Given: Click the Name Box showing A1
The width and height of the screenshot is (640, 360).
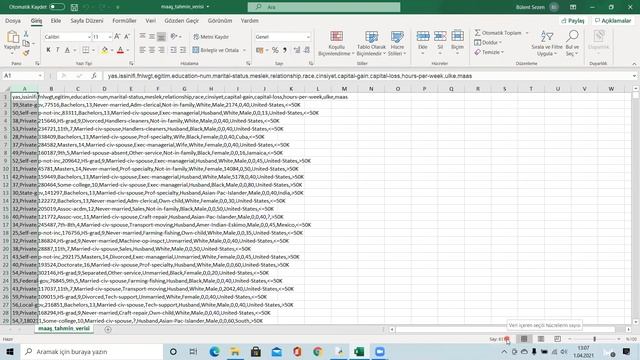Looking at the screenshot, I should tap(20, 76).
